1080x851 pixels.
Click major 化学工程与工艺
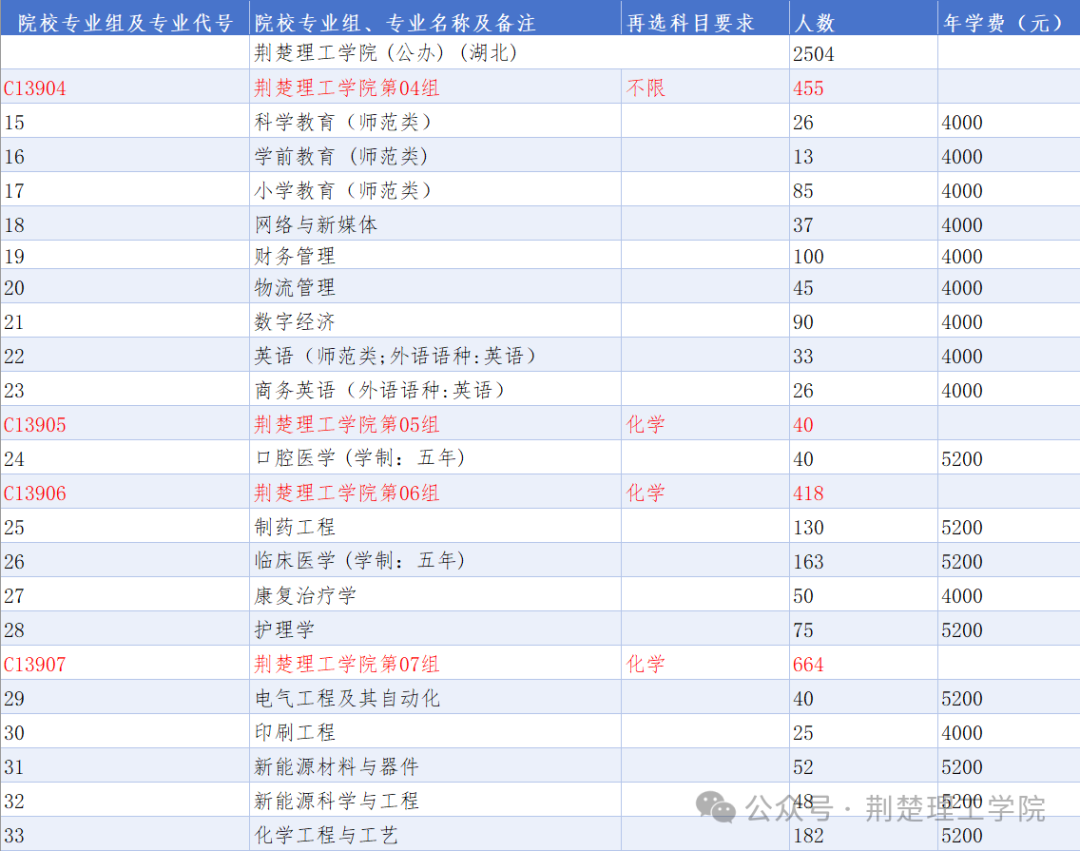[326, 835]
